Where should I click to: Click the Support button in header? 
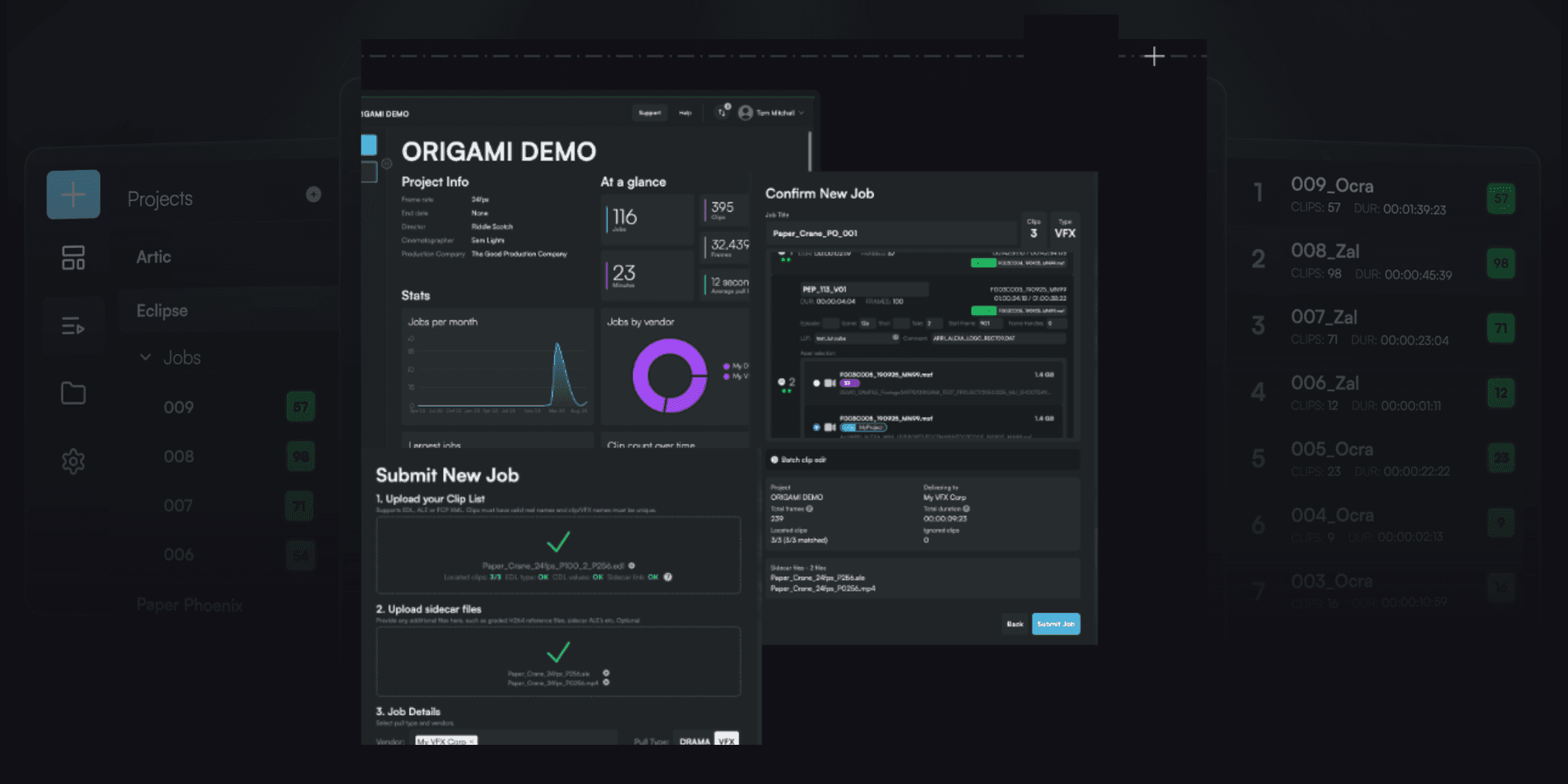coord(650,113)
